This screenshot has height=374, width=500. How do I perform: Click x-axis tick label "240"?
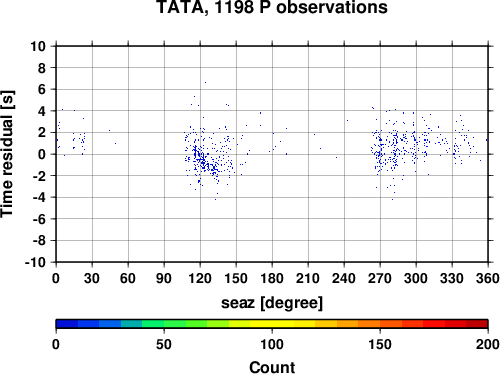(x=344, y=278)
